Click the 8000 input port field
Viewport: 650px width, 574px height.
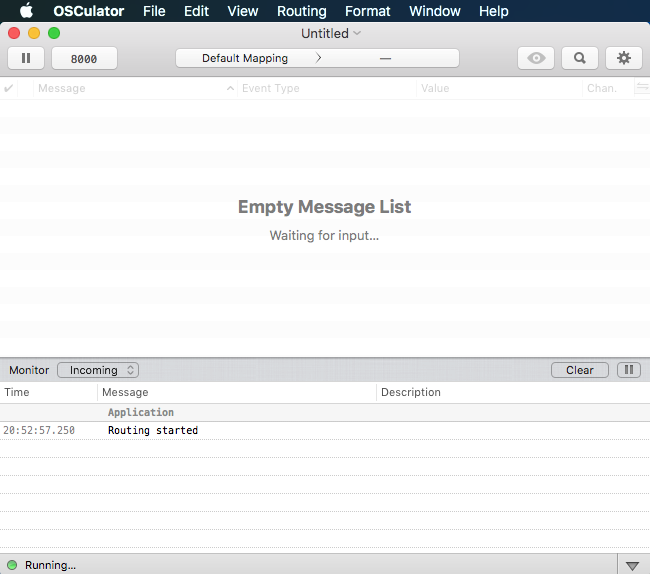(84, 58)
